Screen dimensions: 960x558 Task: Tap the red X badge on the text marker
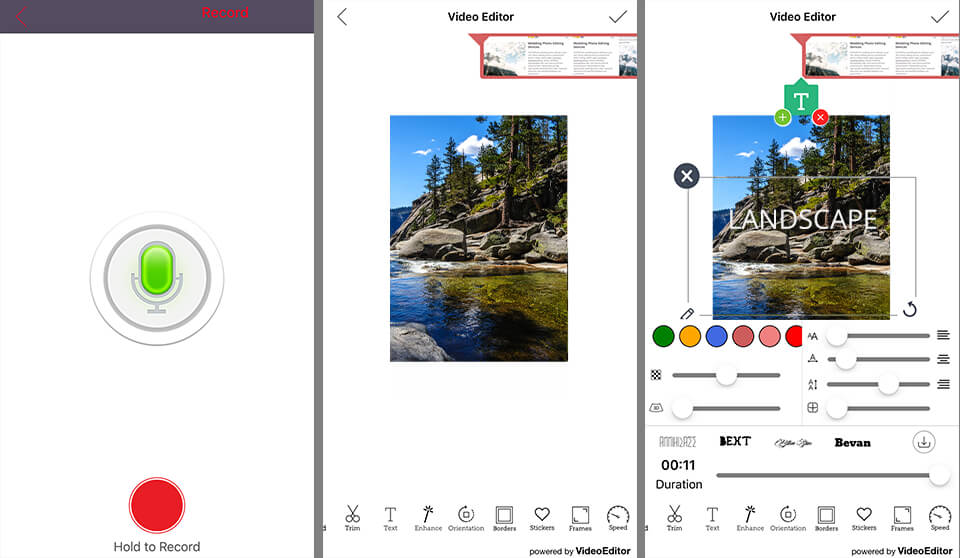click(820, 117)
